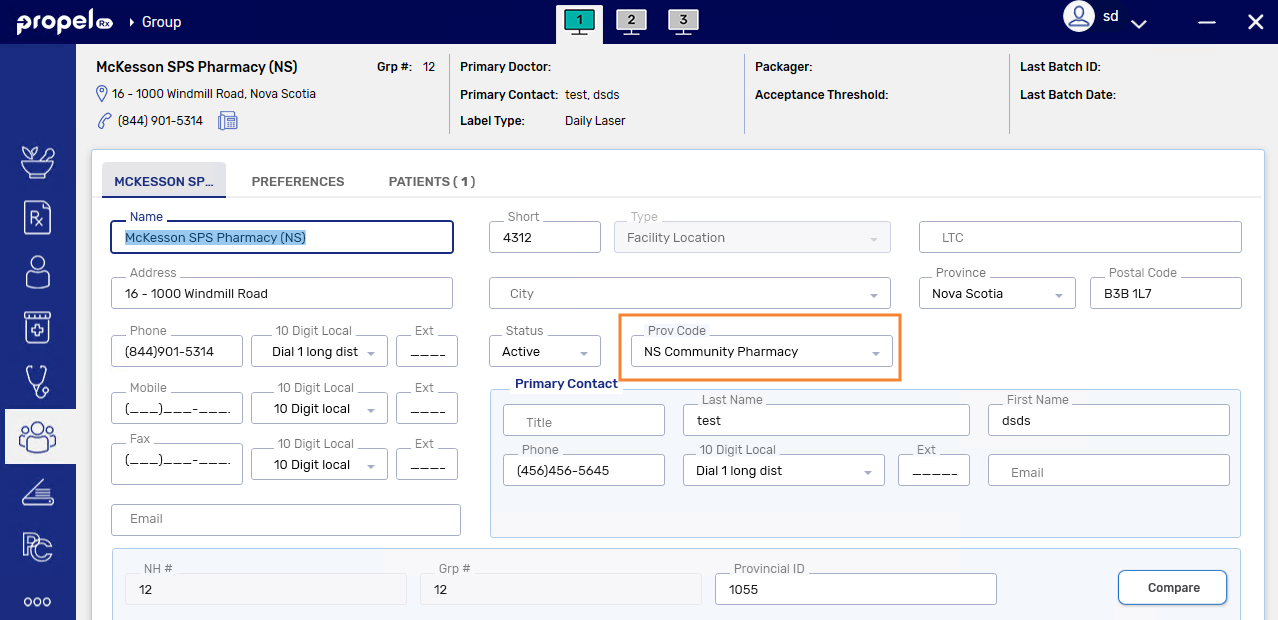The width and height of the screenshot is (1278, 620).
Task: Open the Doctor stethoscope sidebar icon
Action: (x=38, y=381)
